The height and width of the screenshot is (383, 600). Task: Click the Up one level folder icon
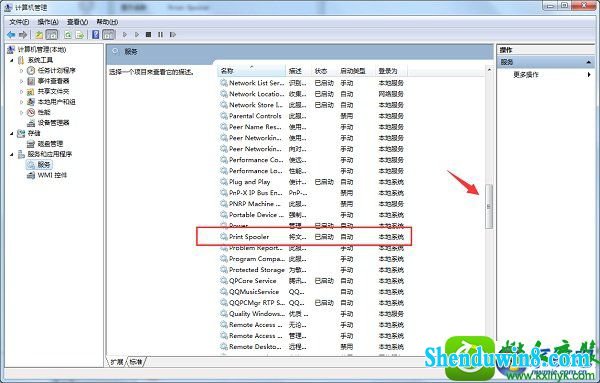(x=39, y=35)
